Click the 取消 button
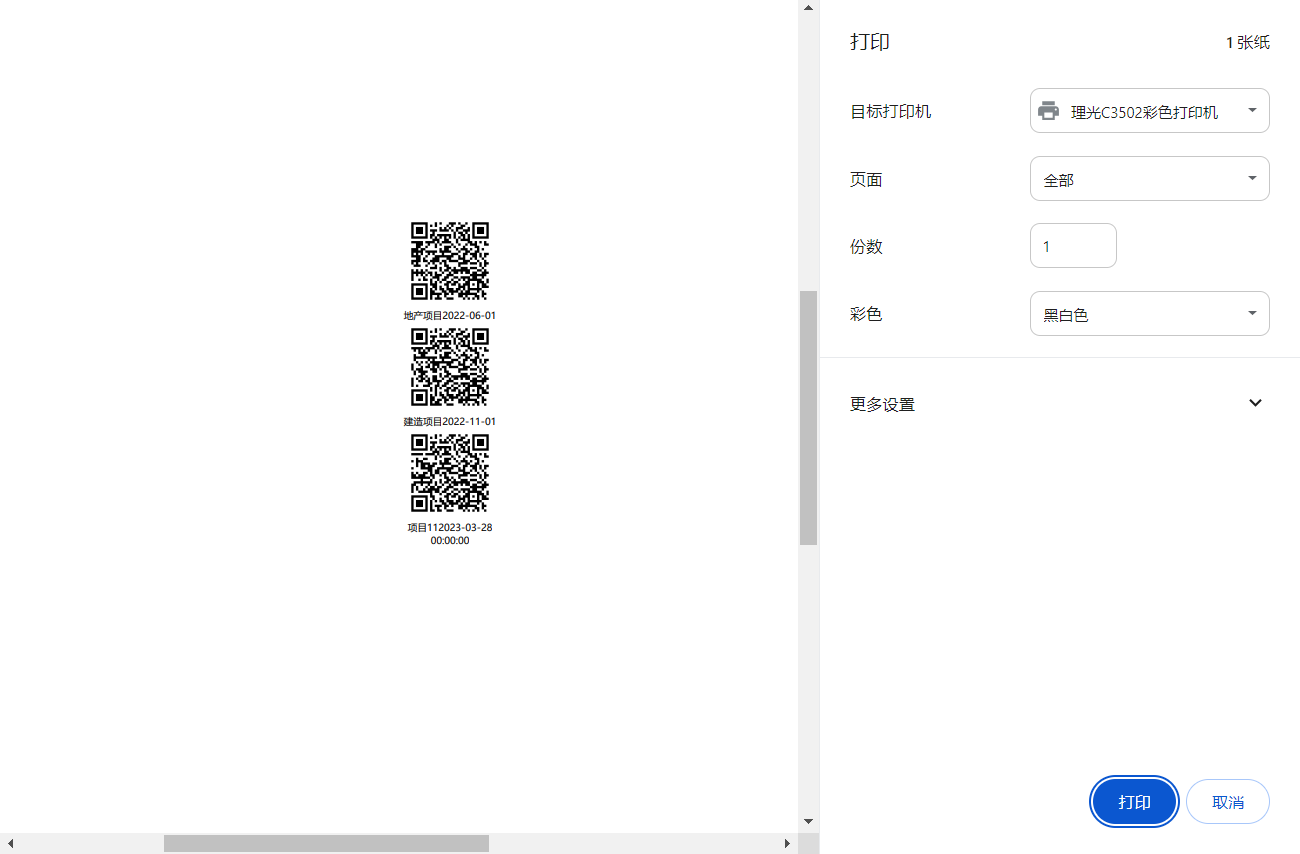Image resolution: width=1300 pixels, height=854 pixels. [1227, 802]
